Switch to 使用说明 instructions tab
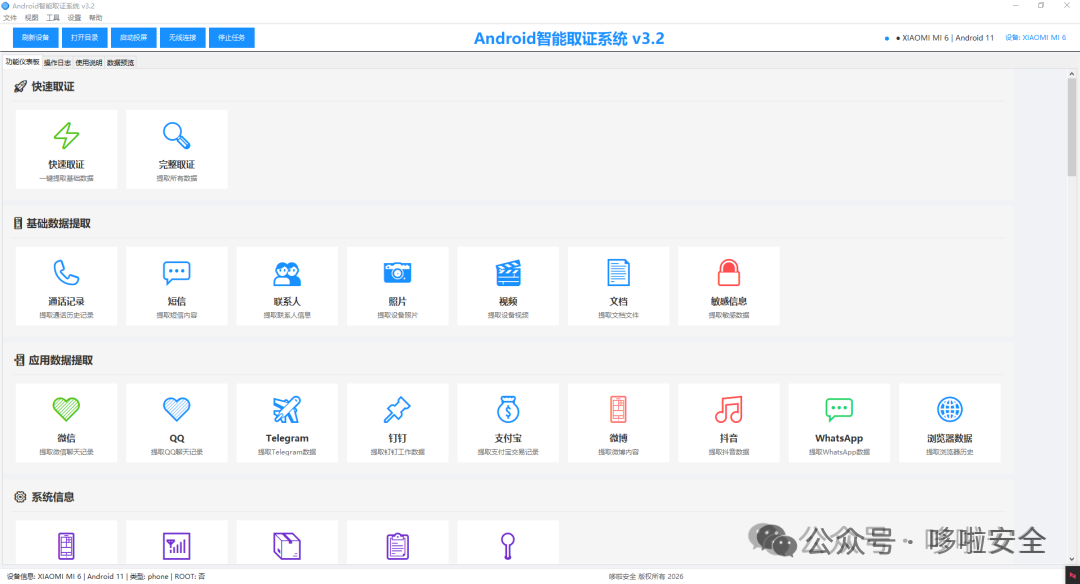 (89, 63)
